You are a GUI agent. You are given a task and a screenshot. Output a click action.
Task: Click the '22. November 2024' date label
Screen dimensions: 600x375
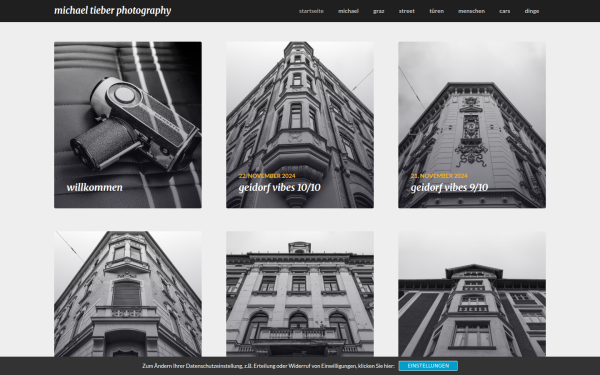[x=267, y=176]
